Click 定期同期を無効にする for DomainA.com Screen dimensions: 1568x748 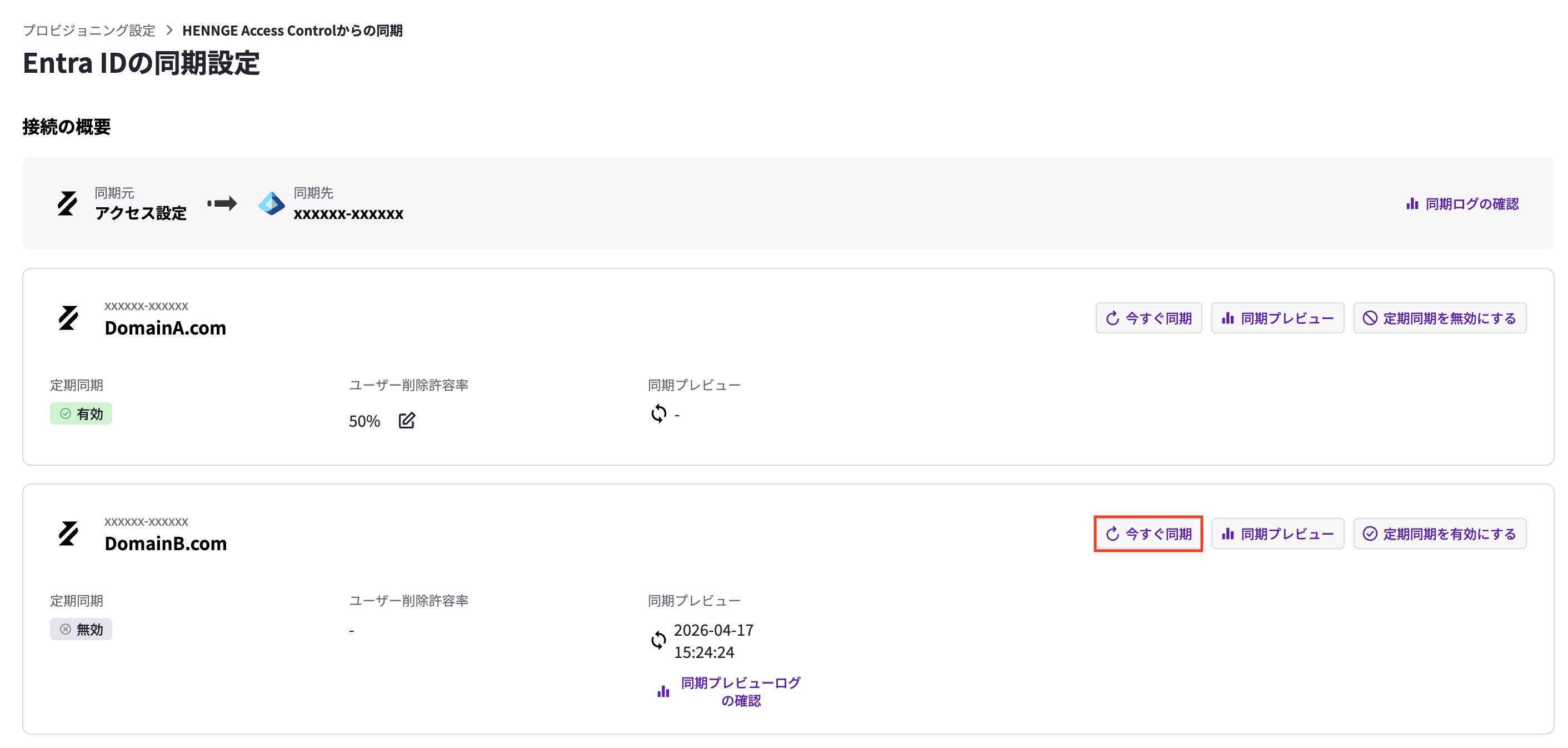pos(1440,318)
